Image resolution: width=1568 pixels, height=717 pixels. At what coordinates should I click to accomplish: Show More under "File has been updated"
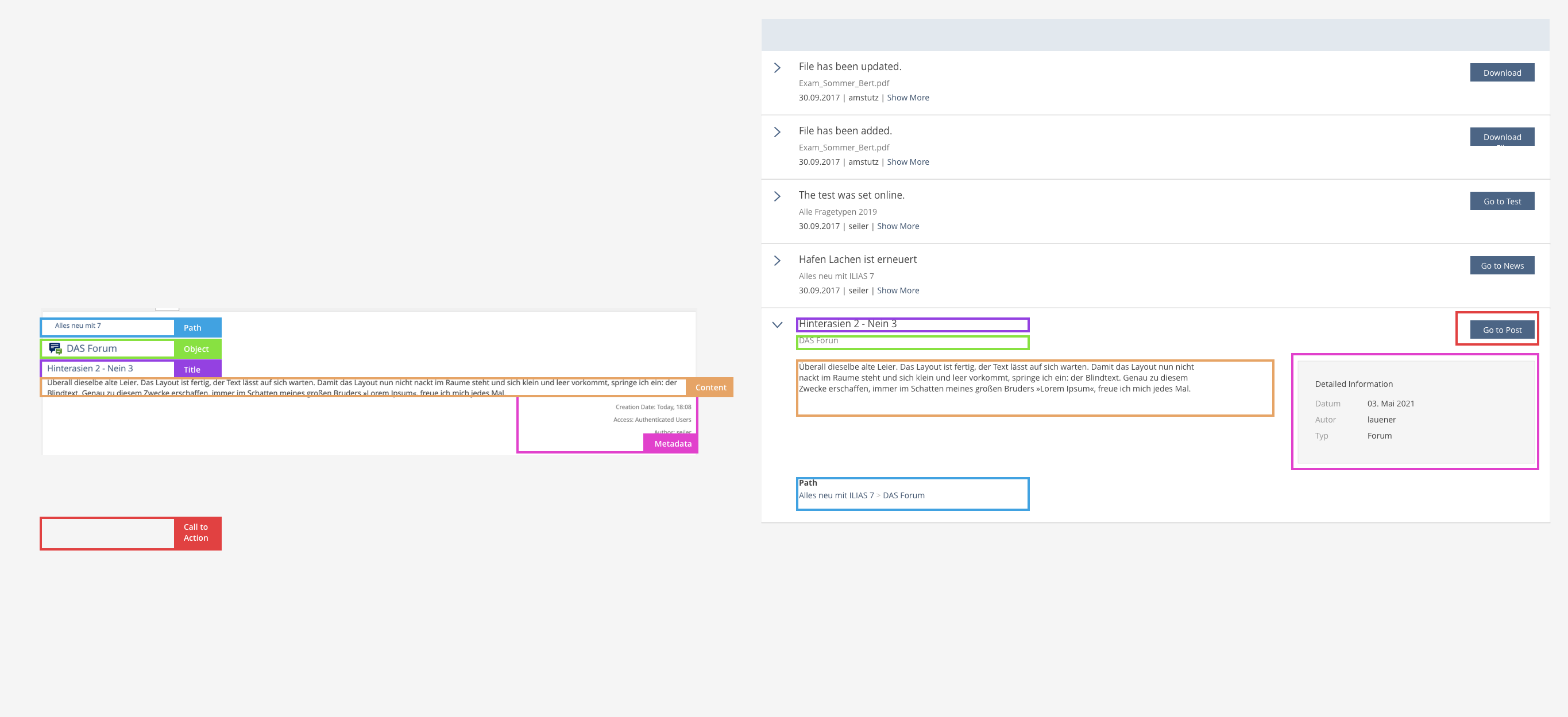pyautogui.click(x=907, y=98)
